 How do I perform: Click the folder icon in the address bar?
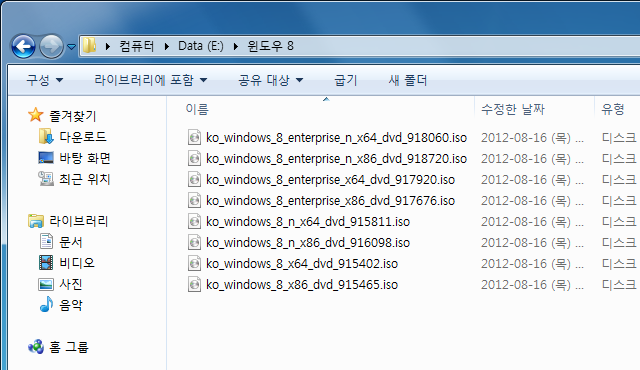(x=89, y=45)
